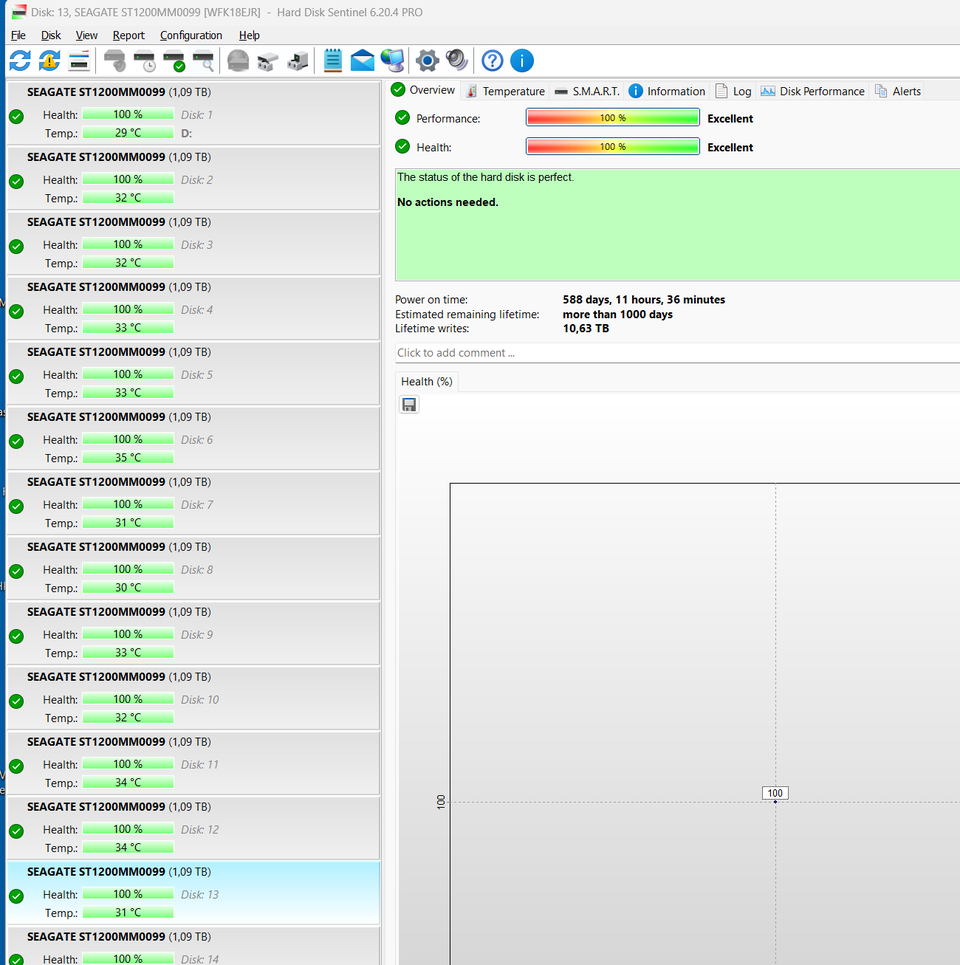The image size is (960, 965).
Task: Click the Performance 100 % gradient bar
Action: [612, 118]
